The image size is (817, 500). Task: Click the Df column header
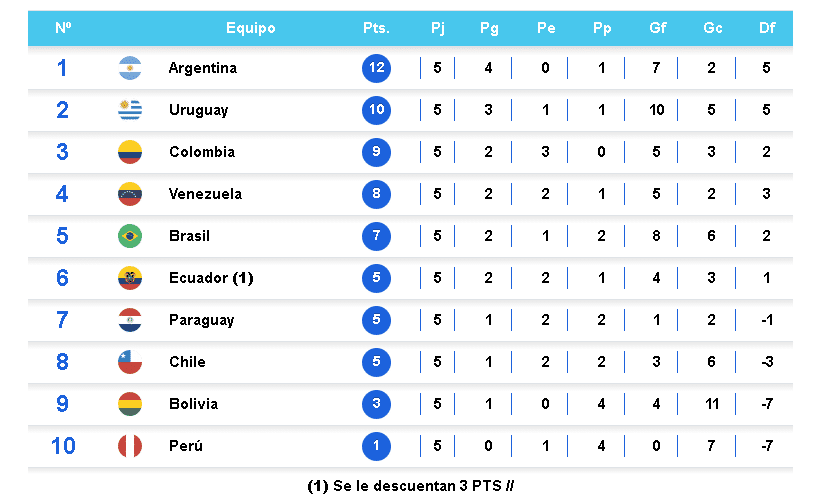(767, 28)
